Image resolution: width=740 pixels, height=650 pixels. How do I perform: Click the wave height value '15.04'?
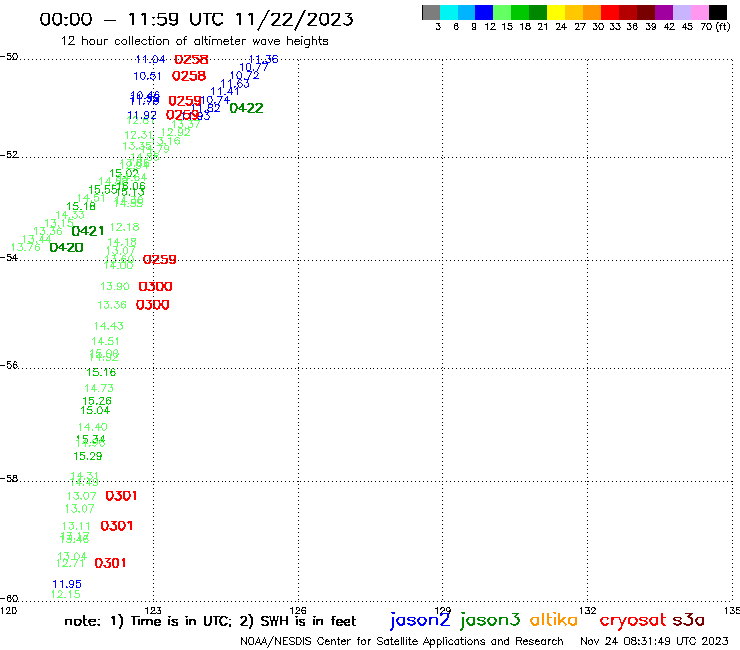point(95,410)
